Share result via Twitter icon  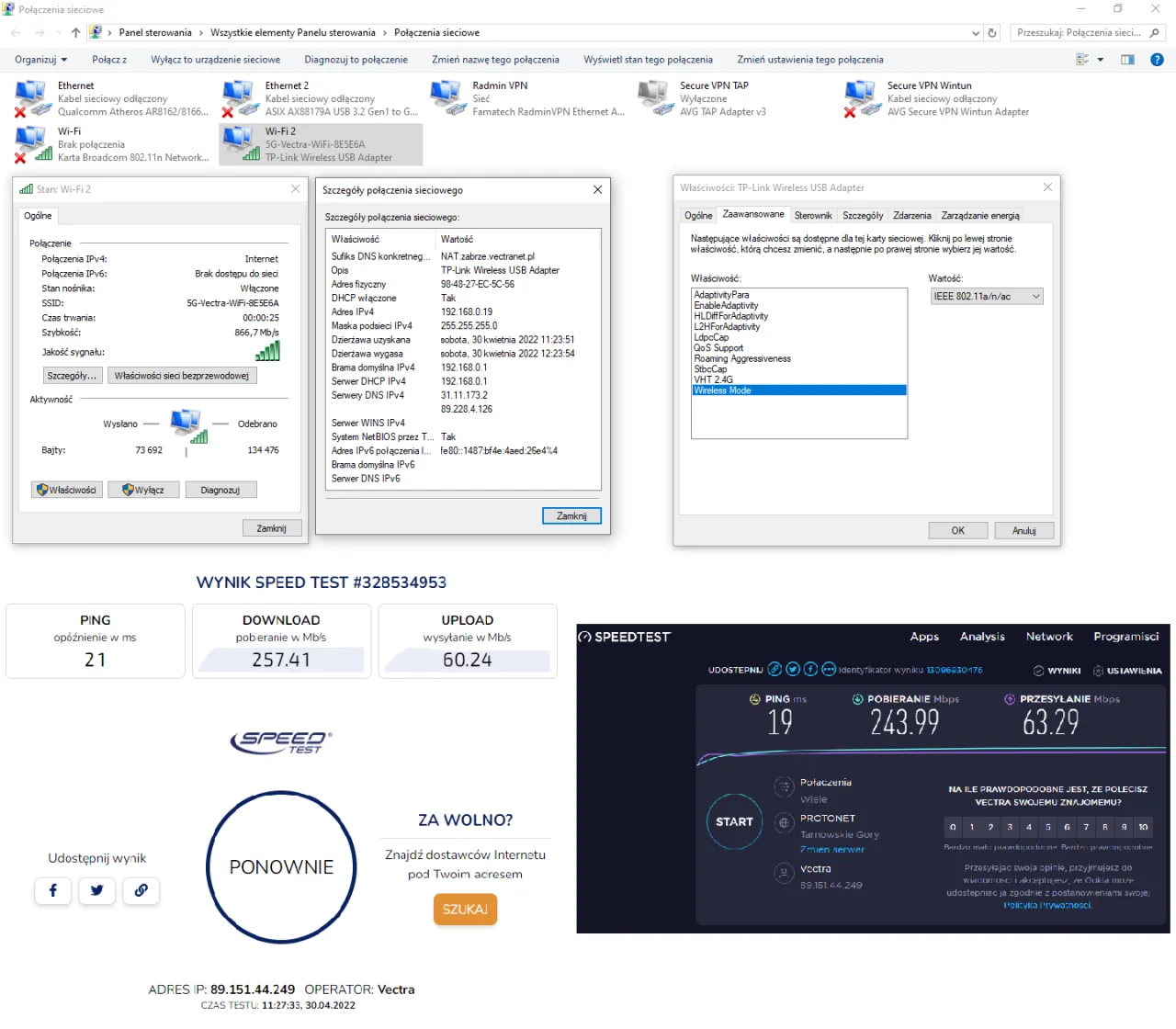pyautogui.click(x=97, y=890)
